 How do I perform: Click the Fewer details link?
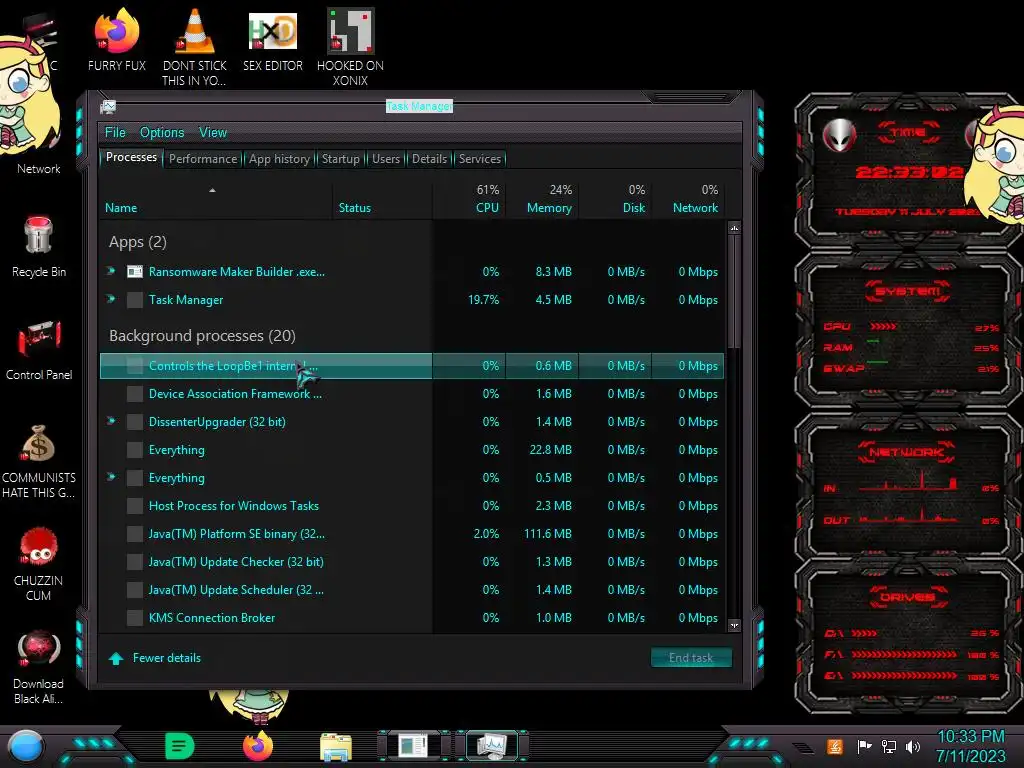(167, 658)
